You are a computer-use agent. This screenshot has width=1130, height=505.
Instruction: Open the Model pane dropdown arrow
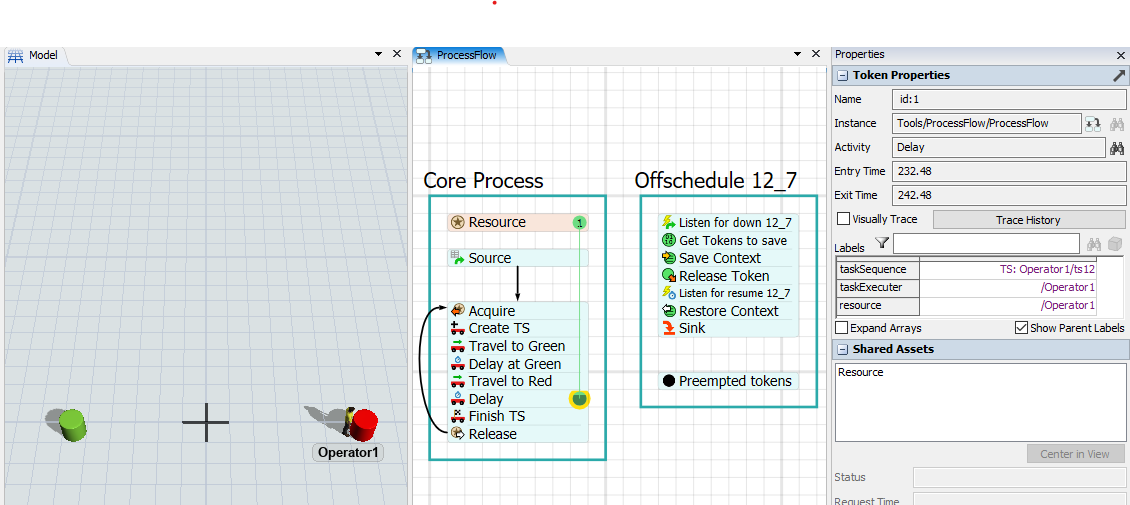click(378, 54)
